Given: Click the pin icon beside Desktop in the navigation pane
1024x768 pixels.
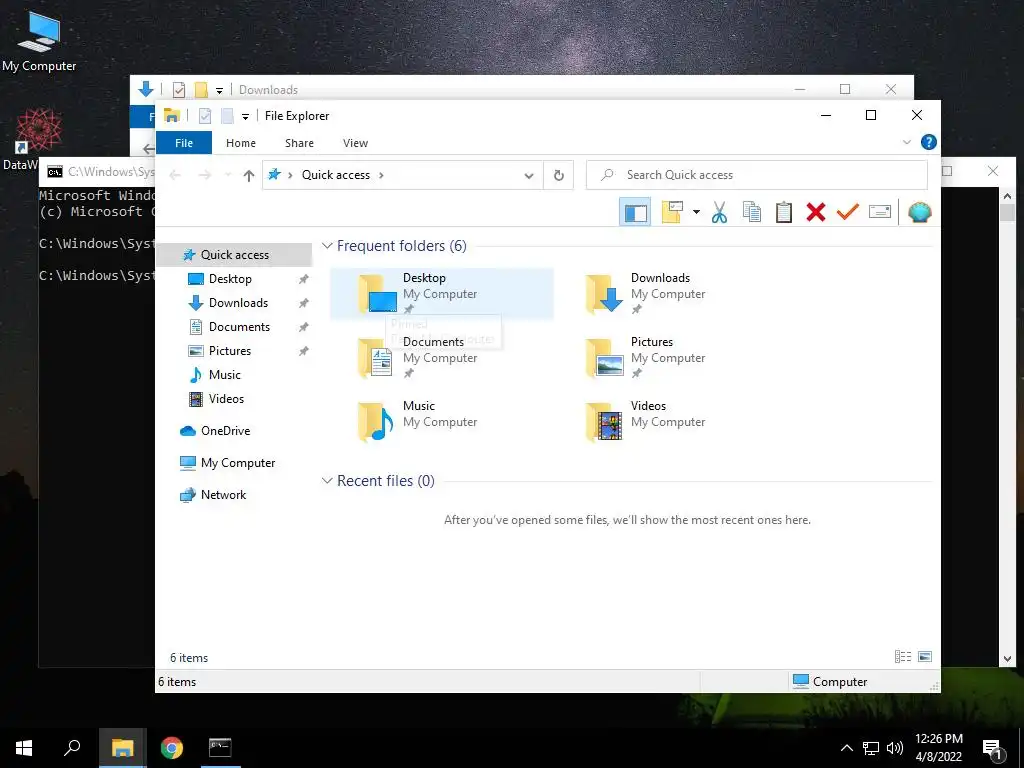Looking at the screenshot, I should (304, 279).
